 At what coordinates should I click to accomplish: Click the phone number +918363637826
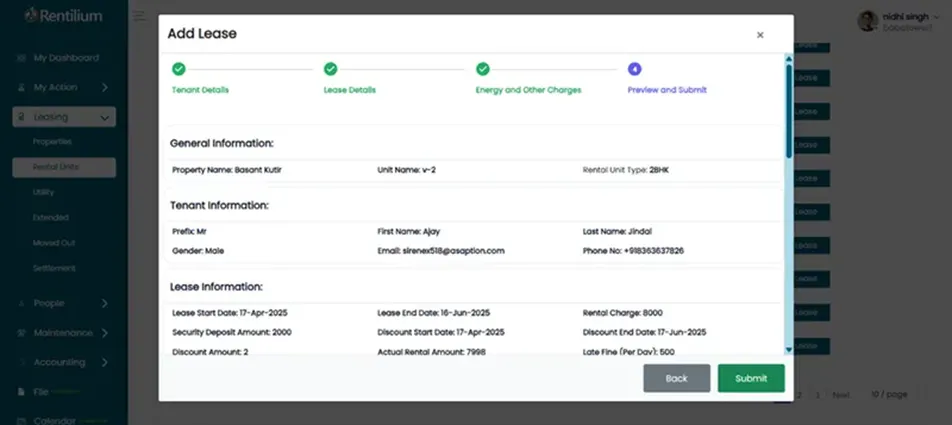point(654,251)
